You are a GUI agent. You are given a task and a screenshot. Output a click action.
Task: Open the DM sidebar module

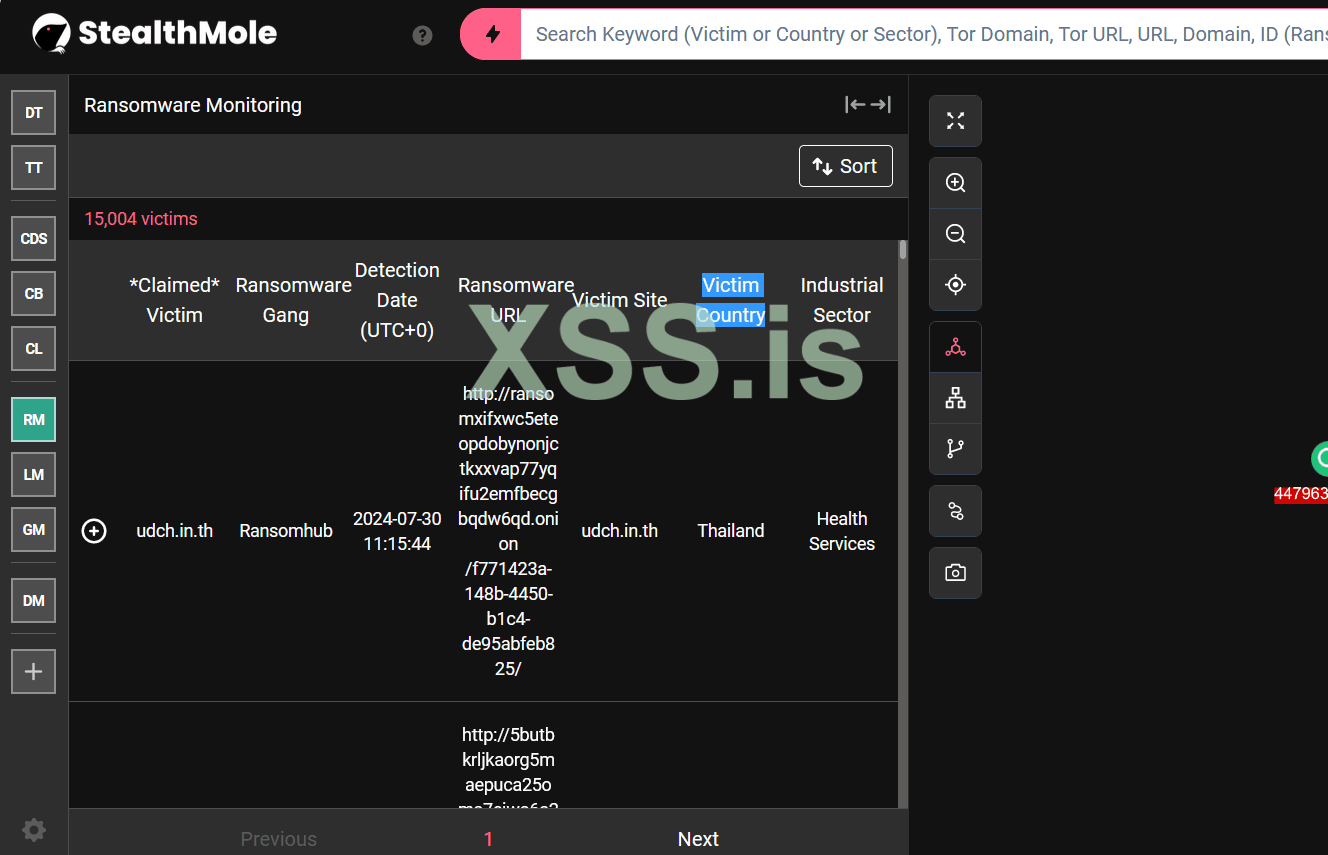[x=34, y=601]
